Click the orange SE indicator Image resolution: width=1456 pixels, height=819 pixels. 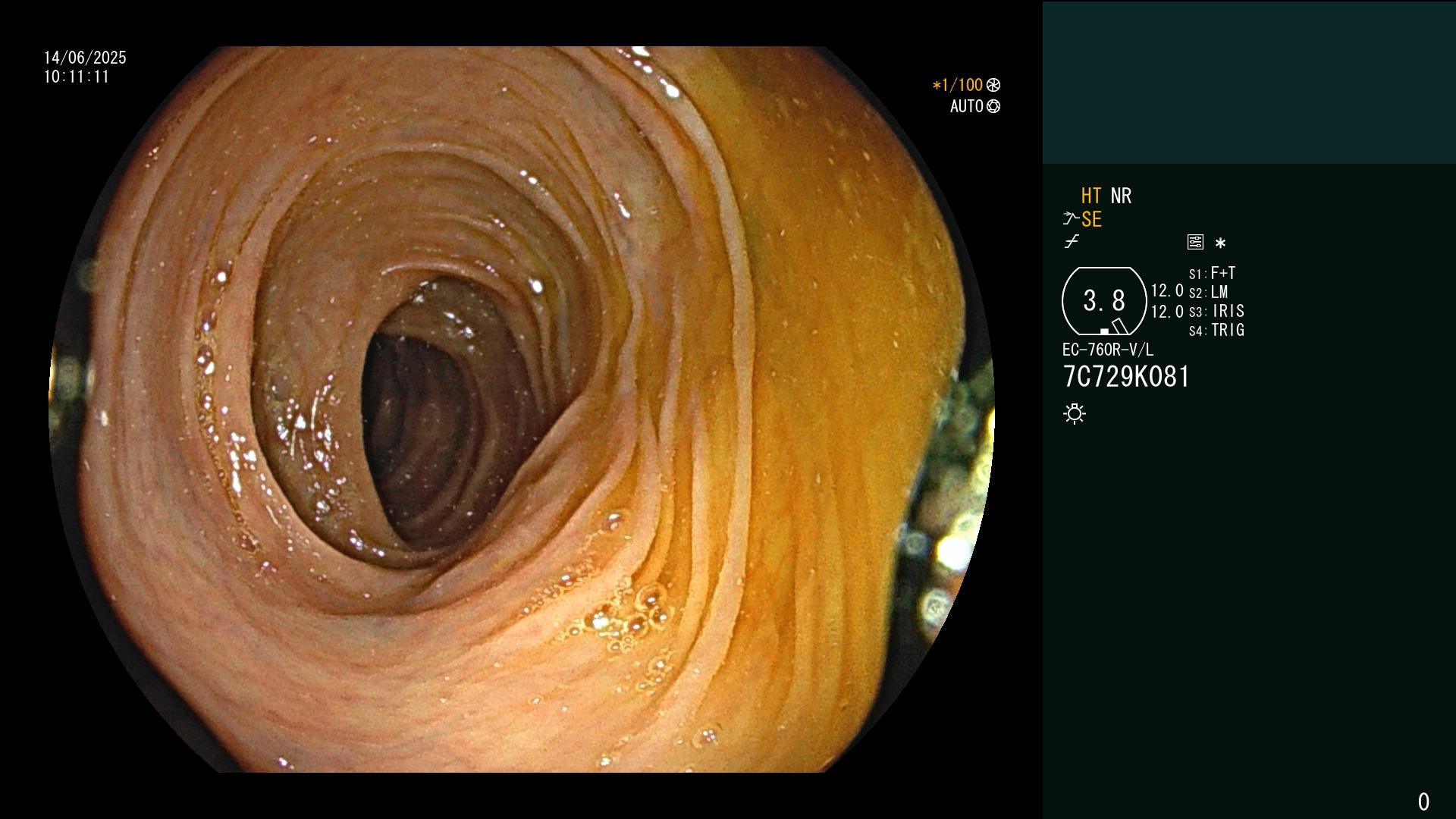[x=1091, y=220]
